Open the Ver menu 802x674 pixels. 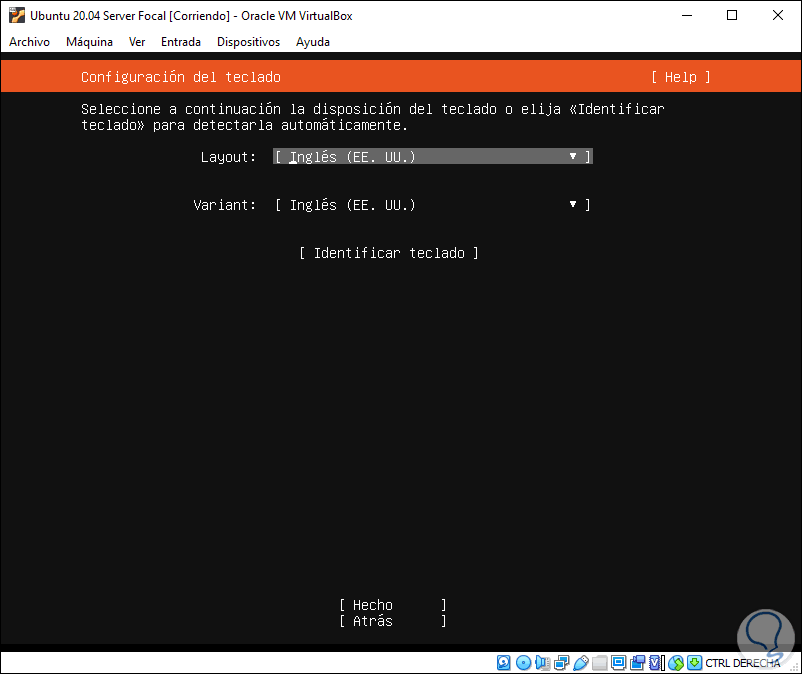137,42
